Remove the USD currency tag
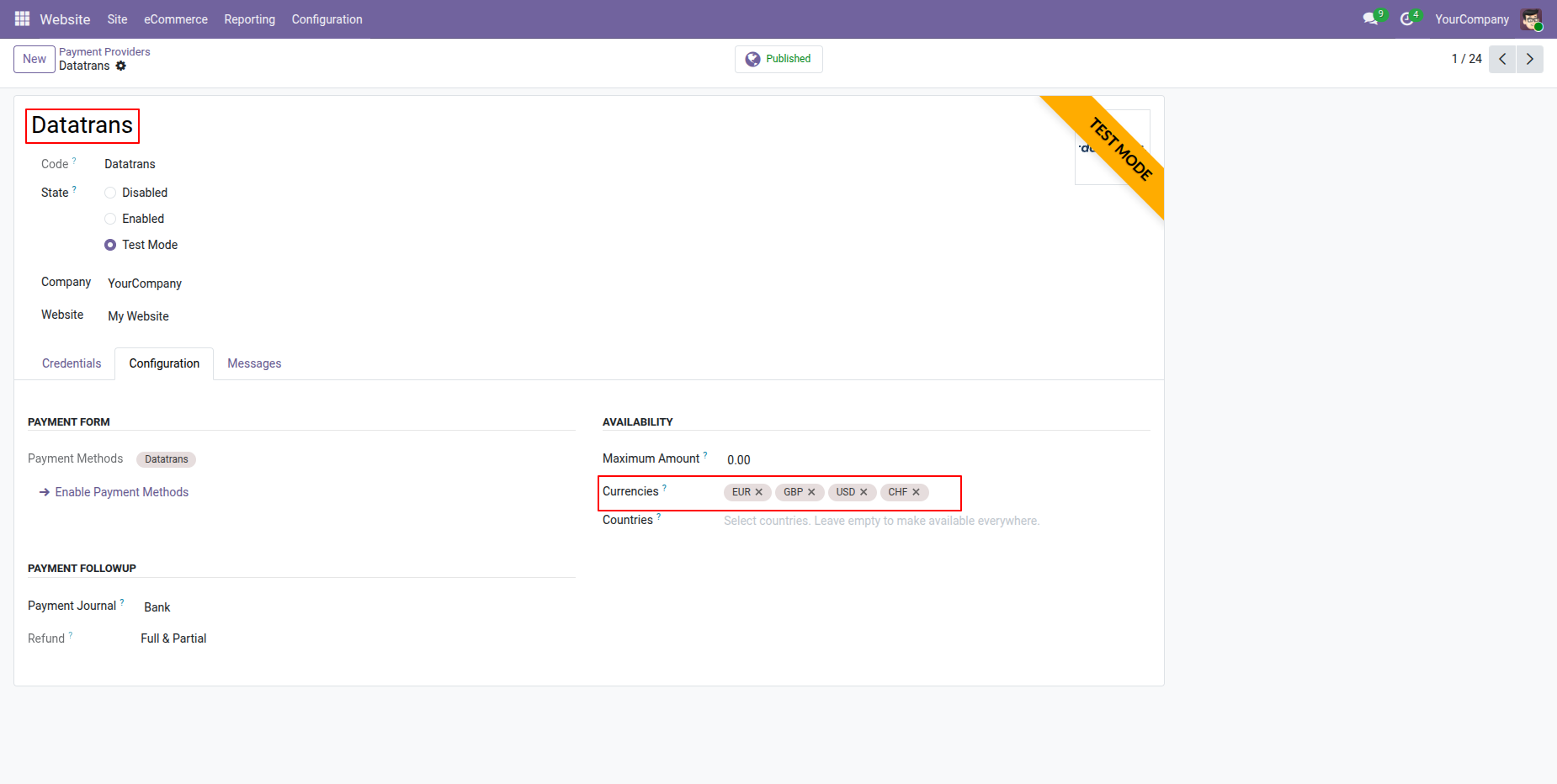The height and width of the screenshot is (784, 1557). pyautogui.click(x=864, y=492)
